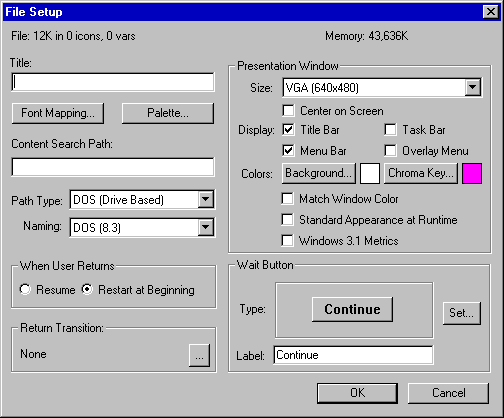504x418 pixels.
Task: Open the Font Mapping dialog
Action: pos(58,113)
